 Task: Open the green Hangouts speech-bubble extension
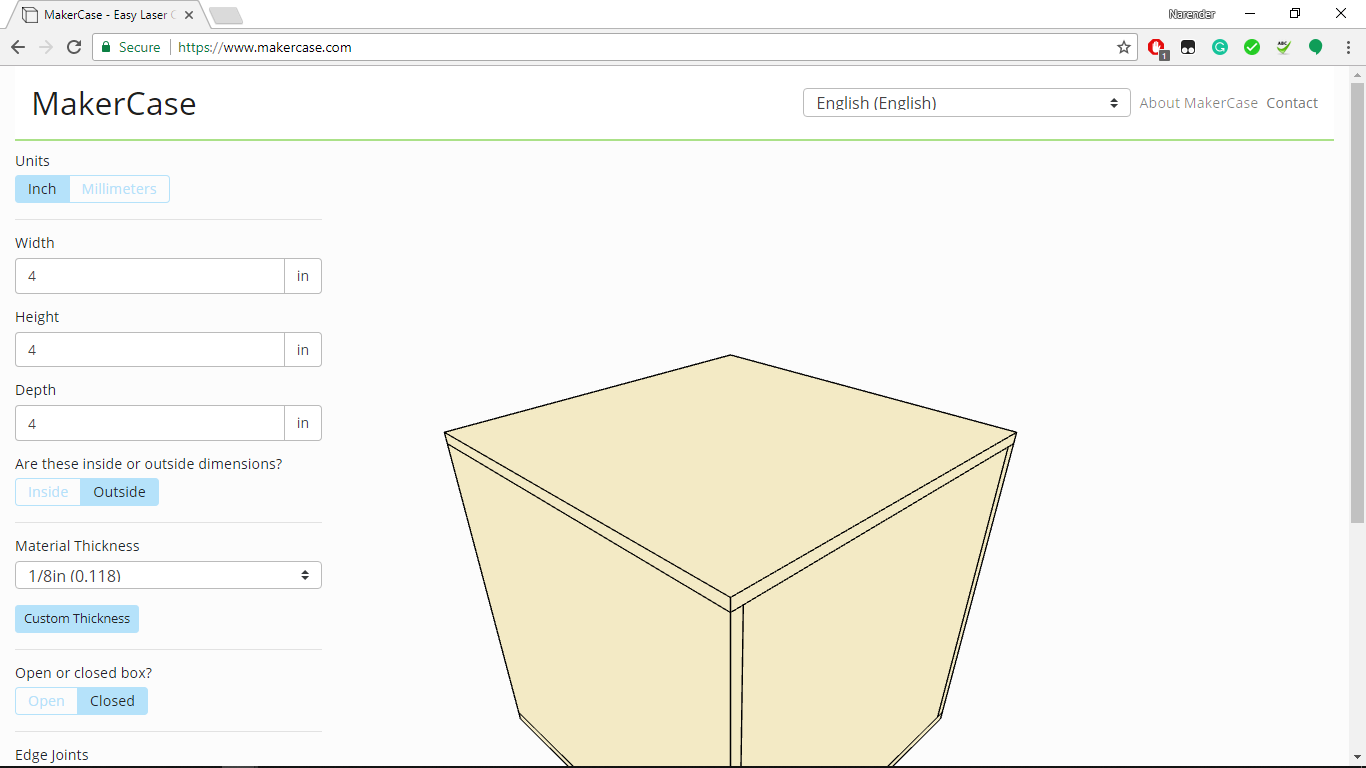pyautogui.click(x=1316, y=47)
